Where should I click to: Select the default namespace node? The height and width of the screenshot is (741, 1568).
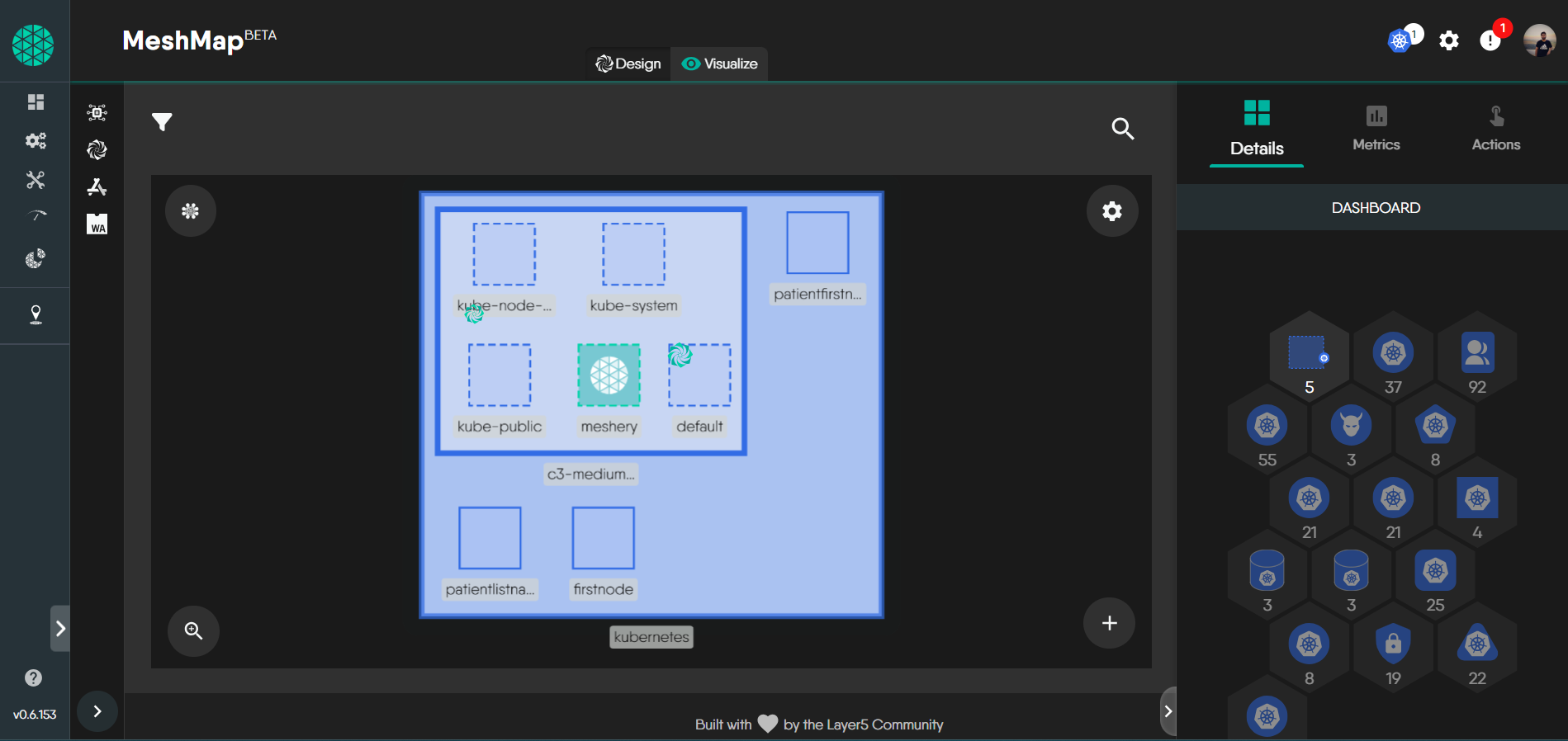click(699, 375)
